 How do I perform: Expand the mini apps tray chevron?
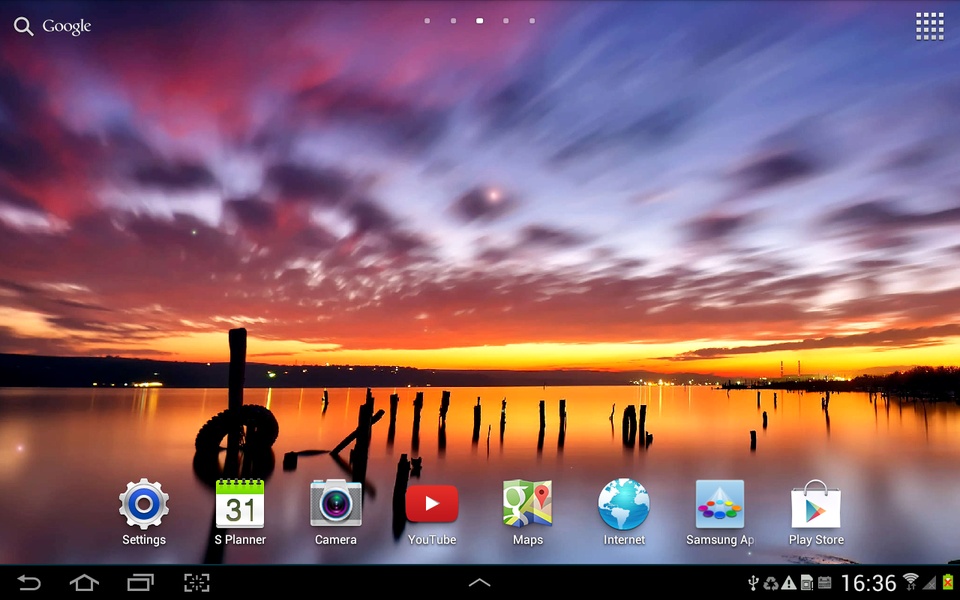(x=479, y=583)
